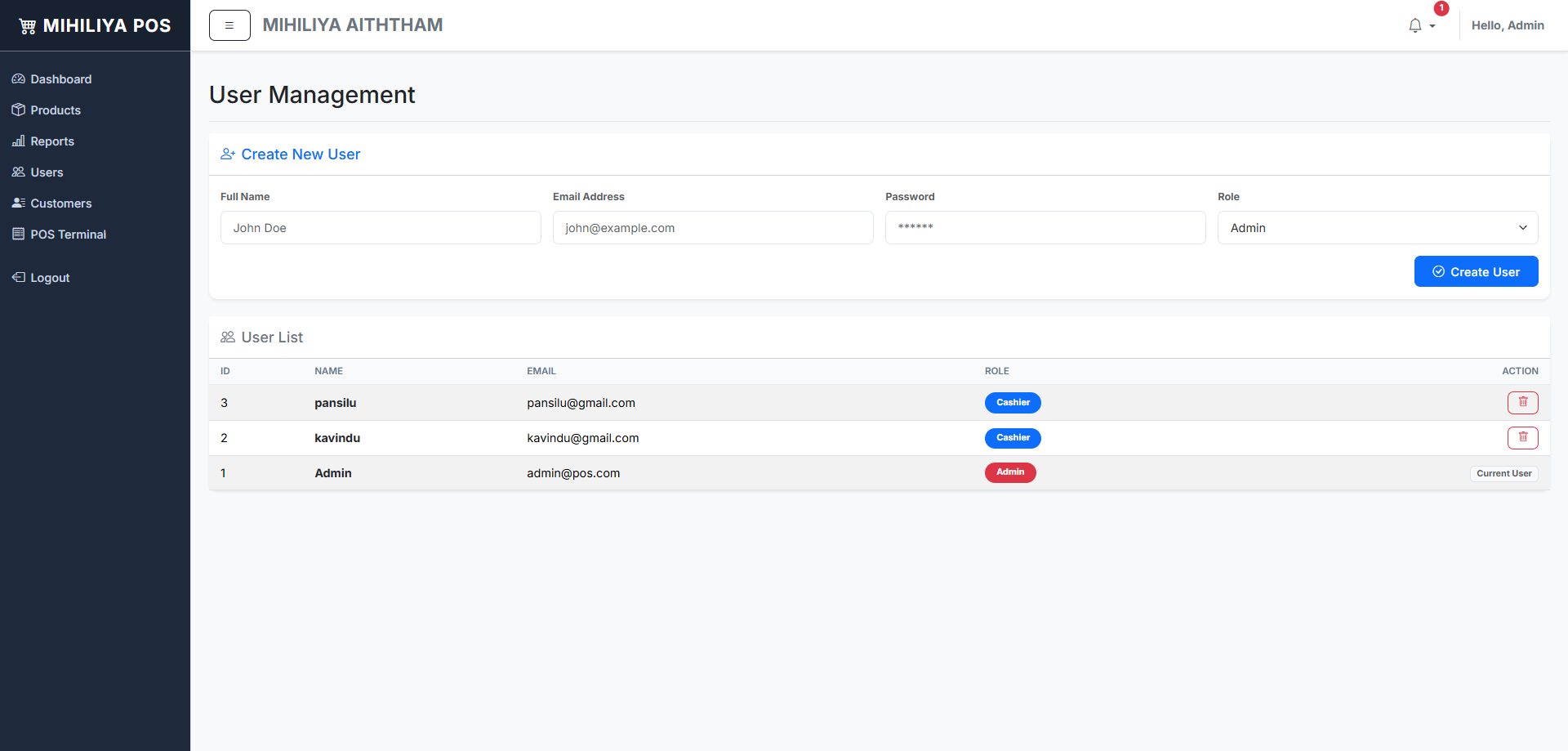1568x751 pixels.
Task: Click the MIHILIYA AITHTHAM header title
Action: pyautogui.click(x=353, y=25)
